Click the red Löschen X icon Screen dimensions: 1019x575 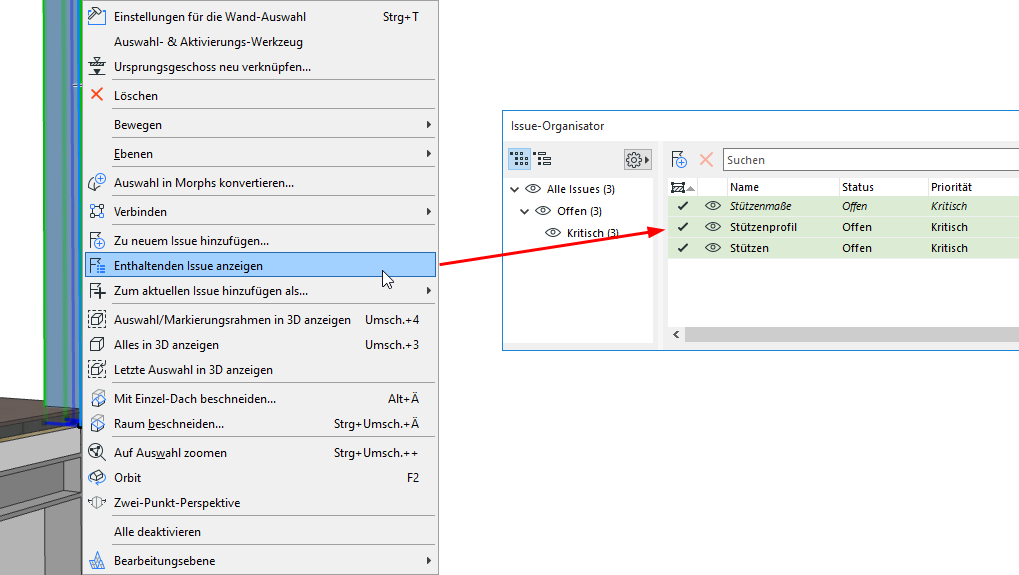(97, 95)
